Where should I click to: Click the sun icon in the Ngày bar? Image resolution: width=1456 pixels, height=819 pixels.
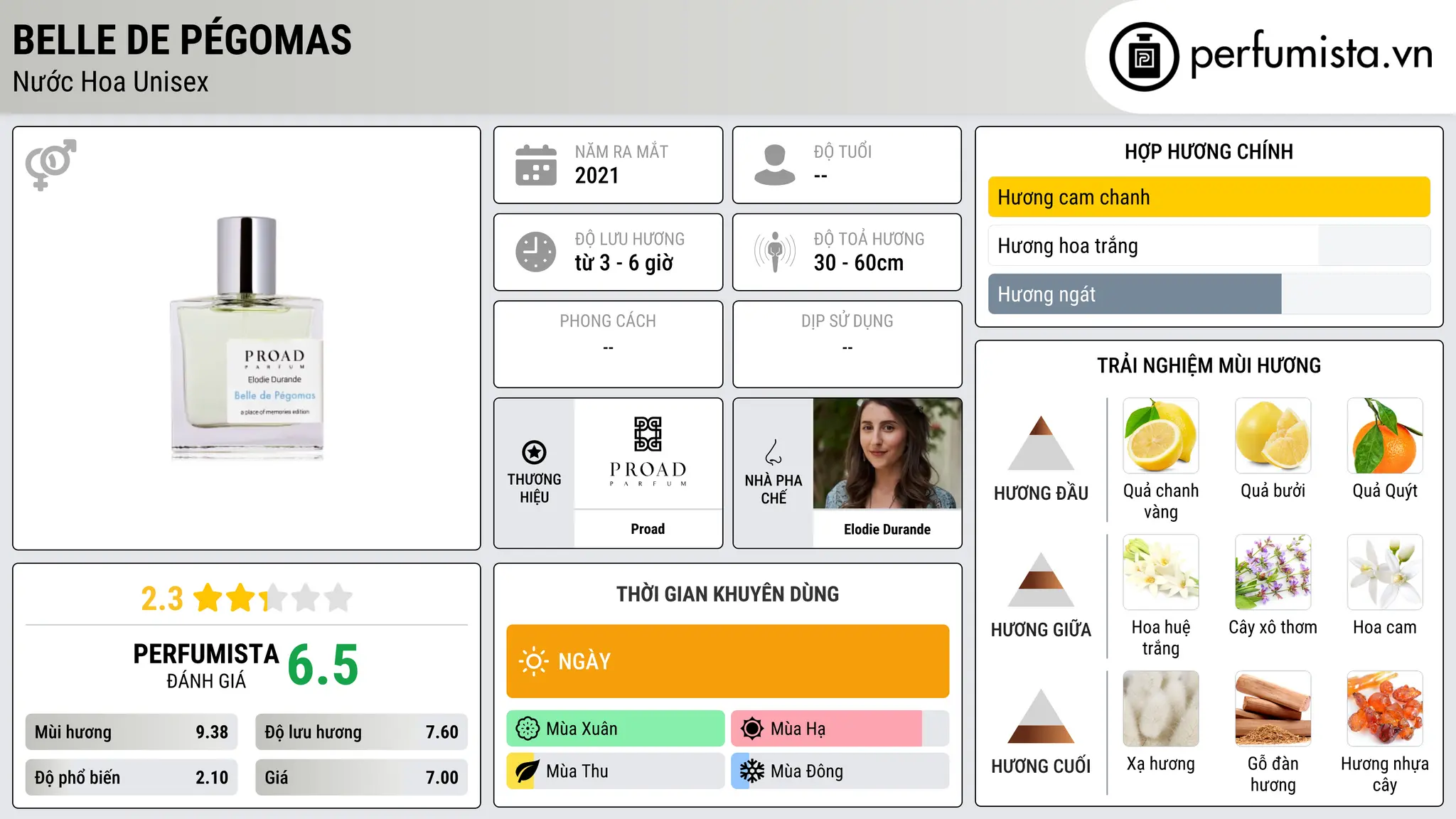click(x=533, y=661)
